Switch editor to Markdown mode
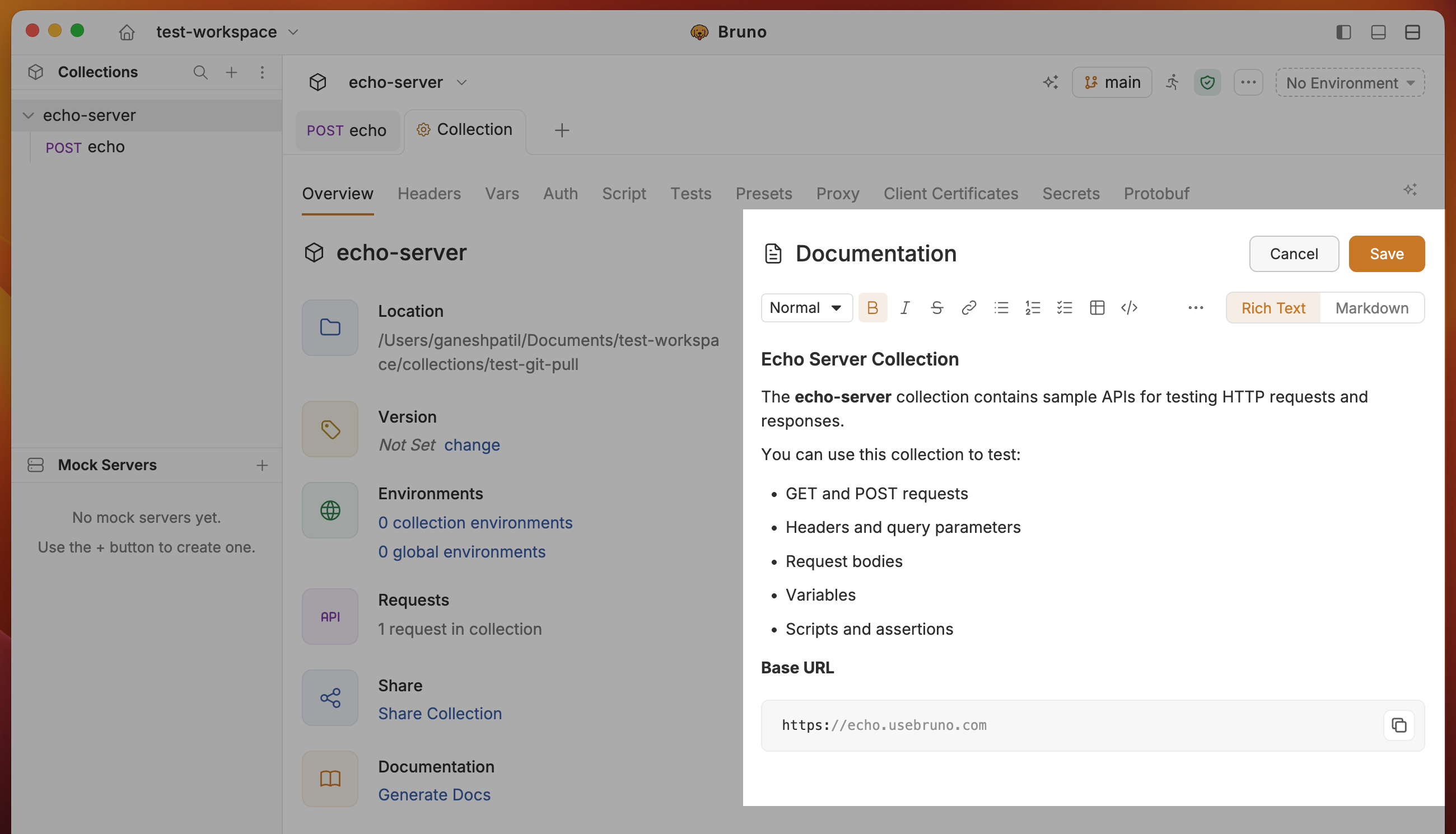 pos(1372,308)
